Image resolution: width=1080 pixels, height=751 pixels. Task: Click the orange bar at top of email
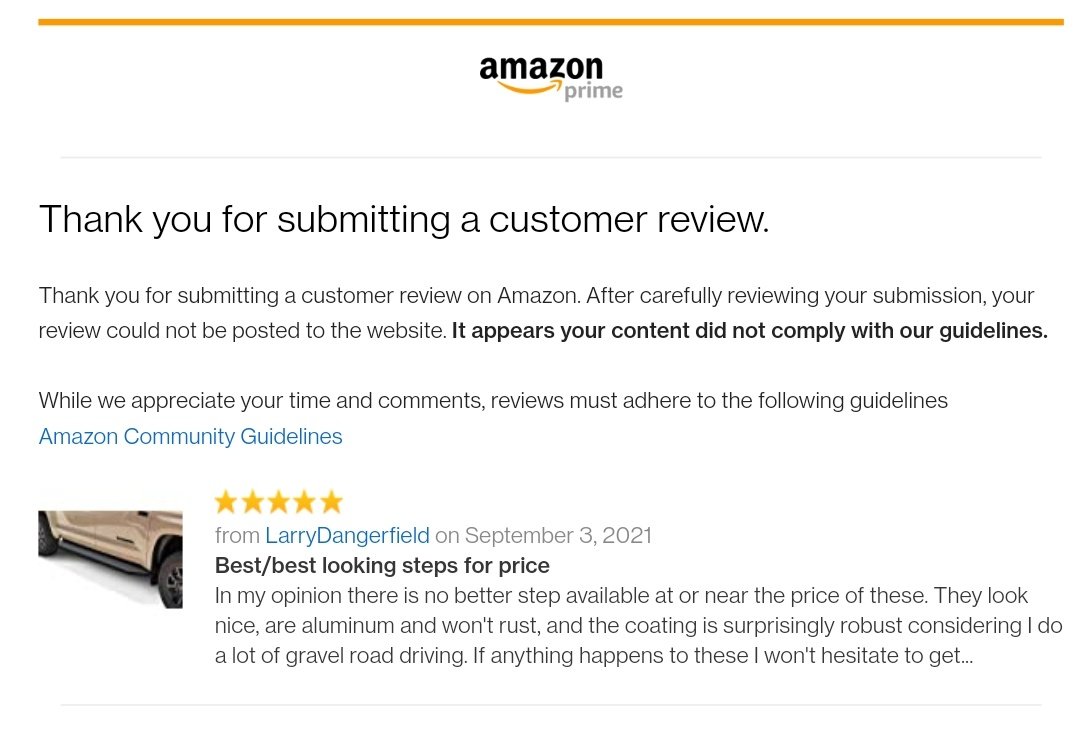[x=551, y=22]
